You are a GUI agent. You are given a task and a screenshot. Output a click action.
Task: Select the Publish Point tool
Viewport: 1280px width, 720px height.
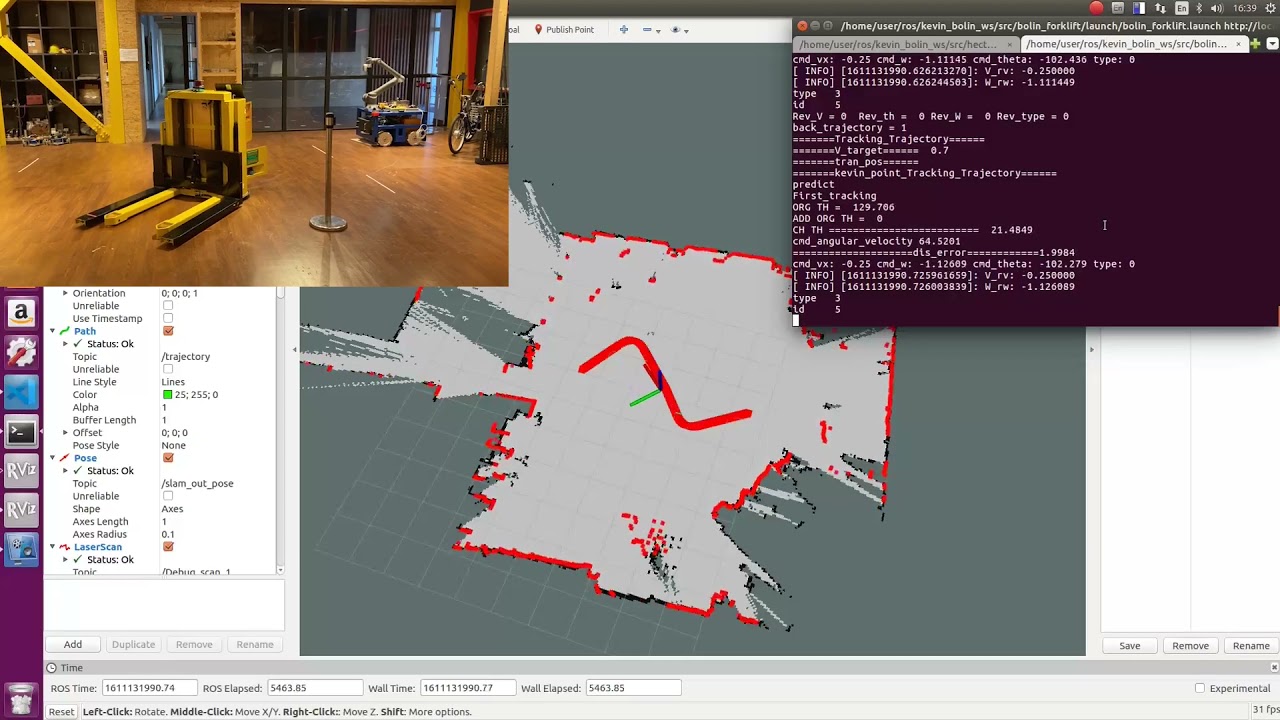[x=564, y=30]
